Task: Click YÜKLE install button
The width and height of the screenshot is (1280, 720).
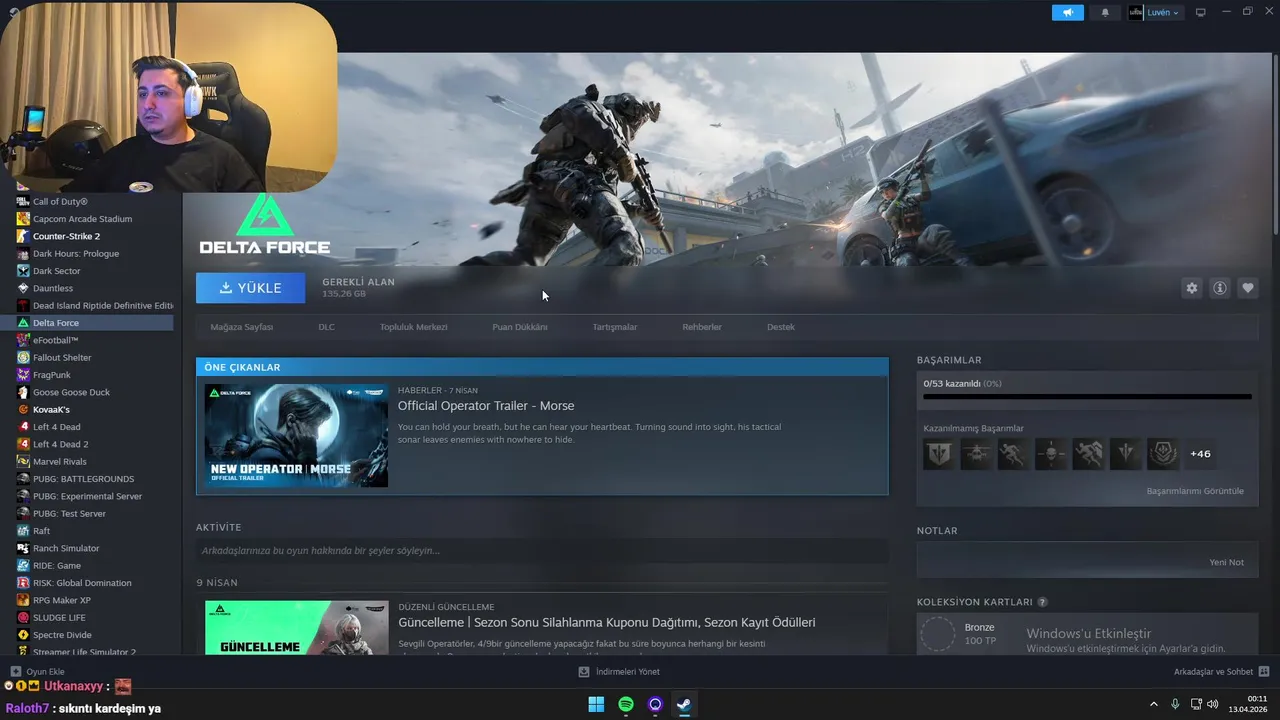Action: click(x=251, y=287)
